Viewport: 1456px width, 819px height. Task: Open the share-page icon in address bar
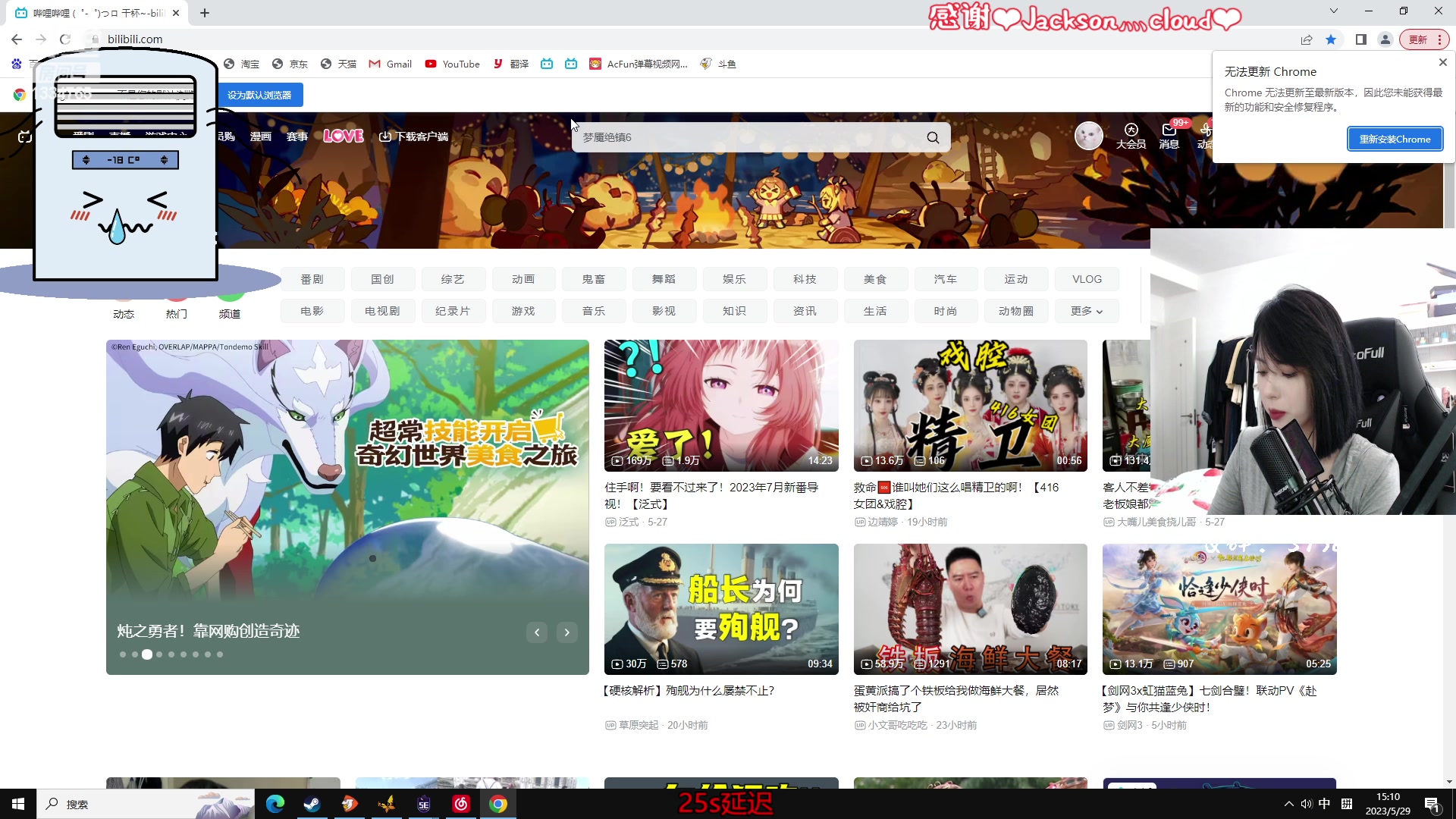[1307, 39]
